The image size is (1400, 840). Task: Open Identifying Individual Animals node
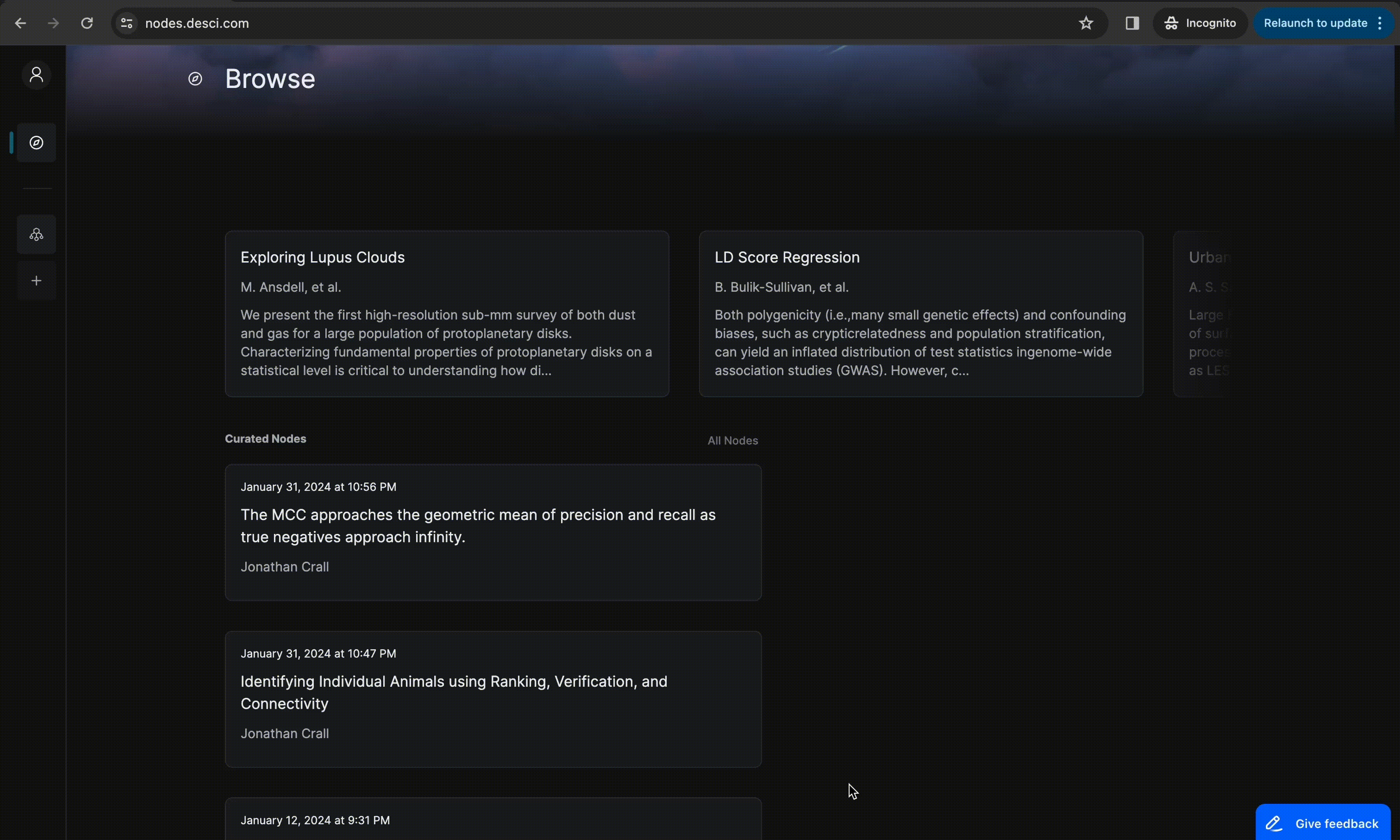point(453,692)
